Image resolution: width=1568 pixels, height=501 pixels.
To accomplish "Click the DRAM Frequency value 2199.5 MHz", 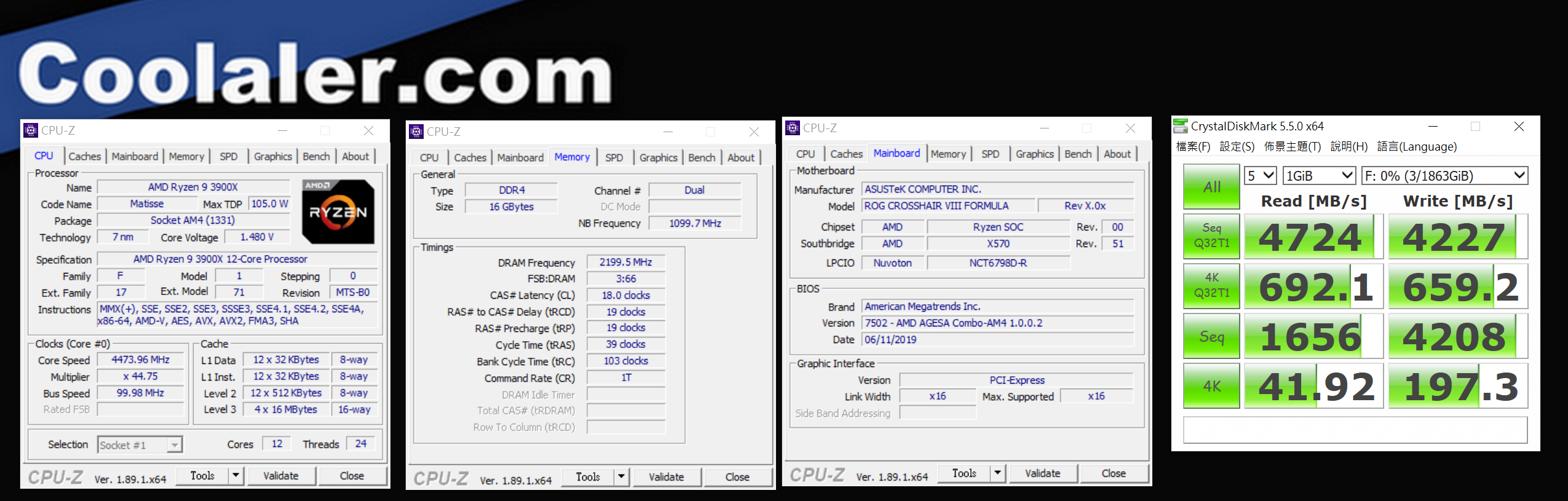I will coord(626,262).
